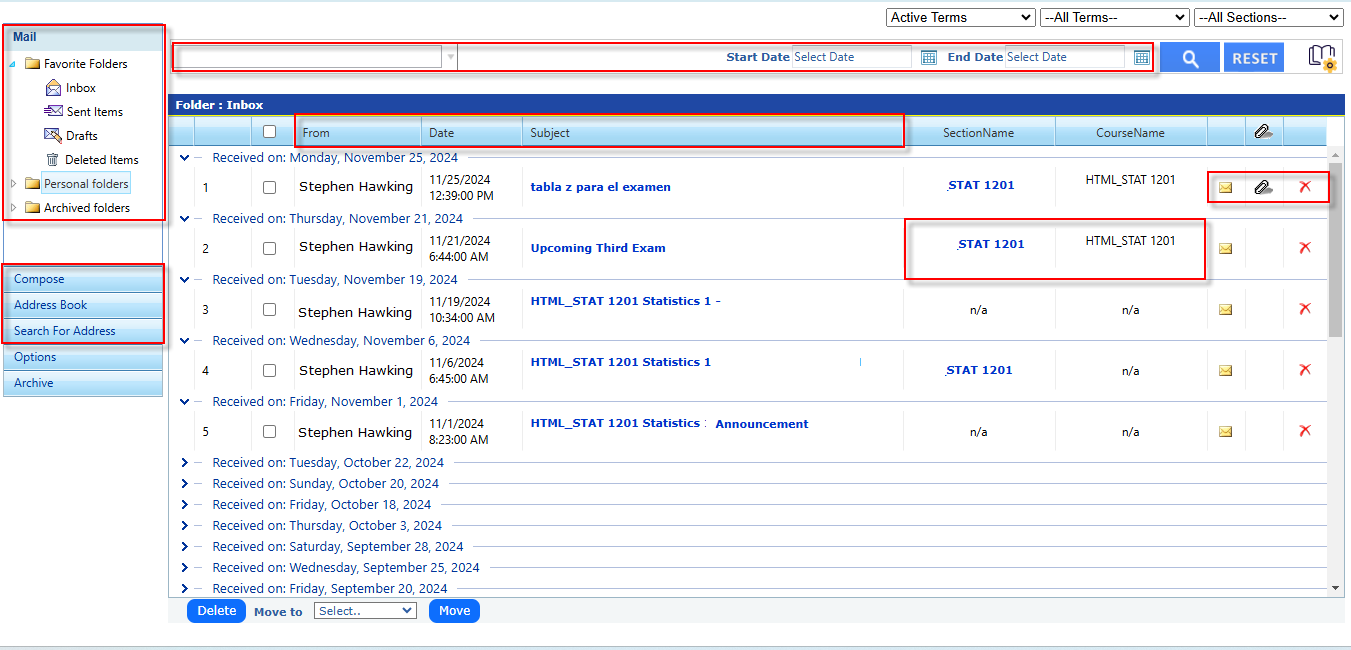Tick the checkbox for message 2

(x=269, y=248)
